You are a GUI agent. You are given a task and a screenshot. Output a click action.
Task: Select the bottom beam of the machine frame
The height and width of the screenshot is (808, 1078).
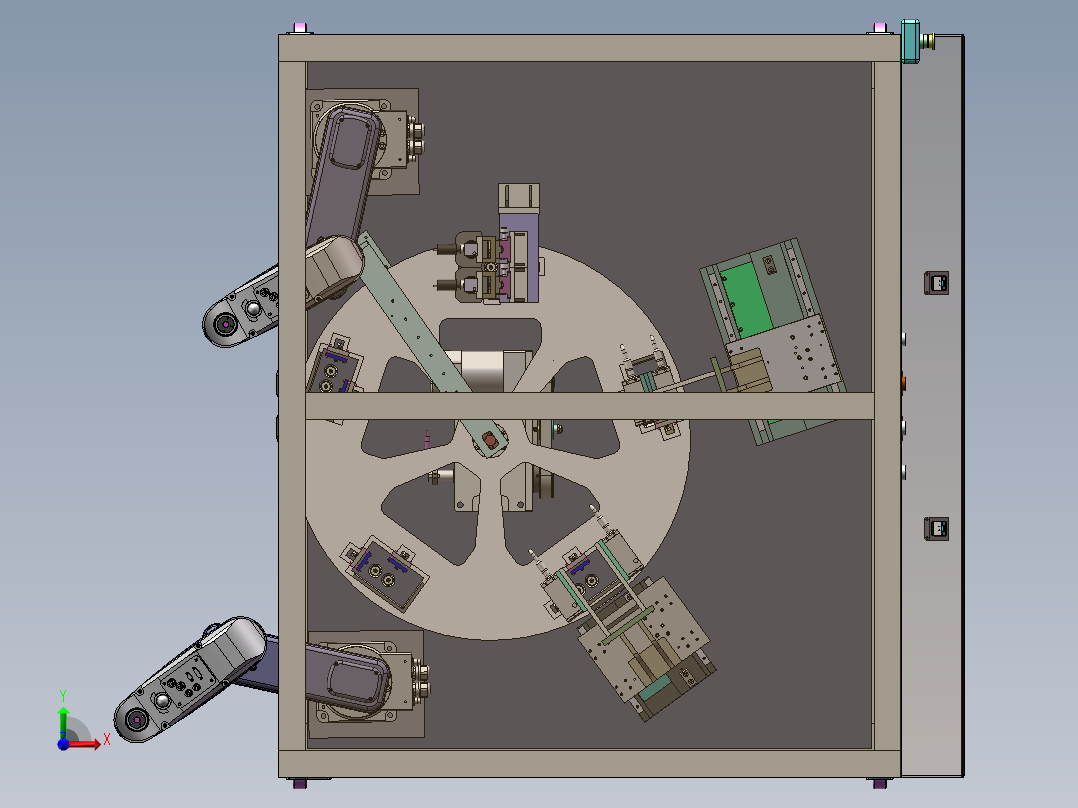coord(589,764)
